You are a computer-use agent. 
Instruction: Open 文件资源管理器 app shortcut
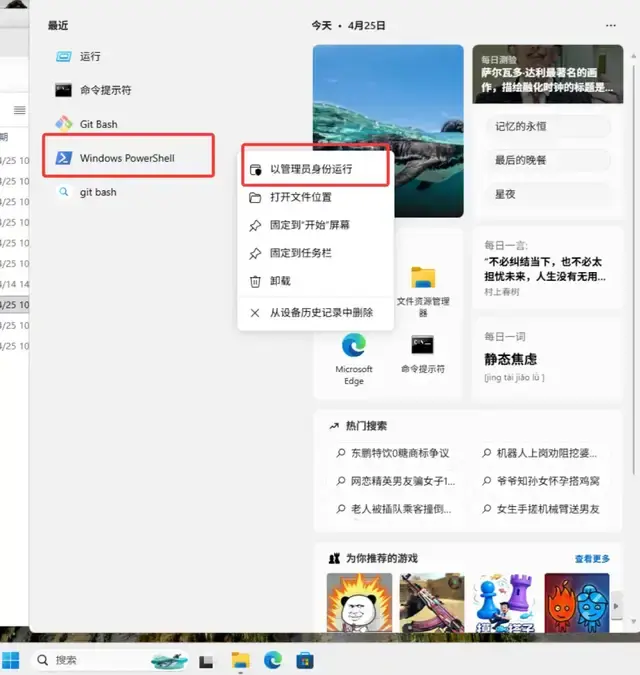point(423,291)
